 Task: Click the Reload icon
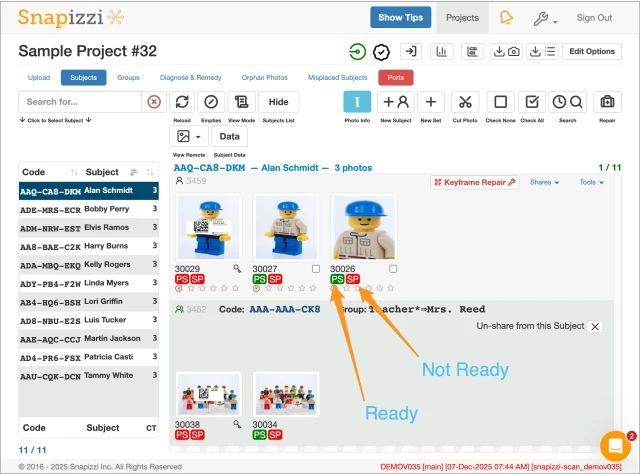(182, 102)
